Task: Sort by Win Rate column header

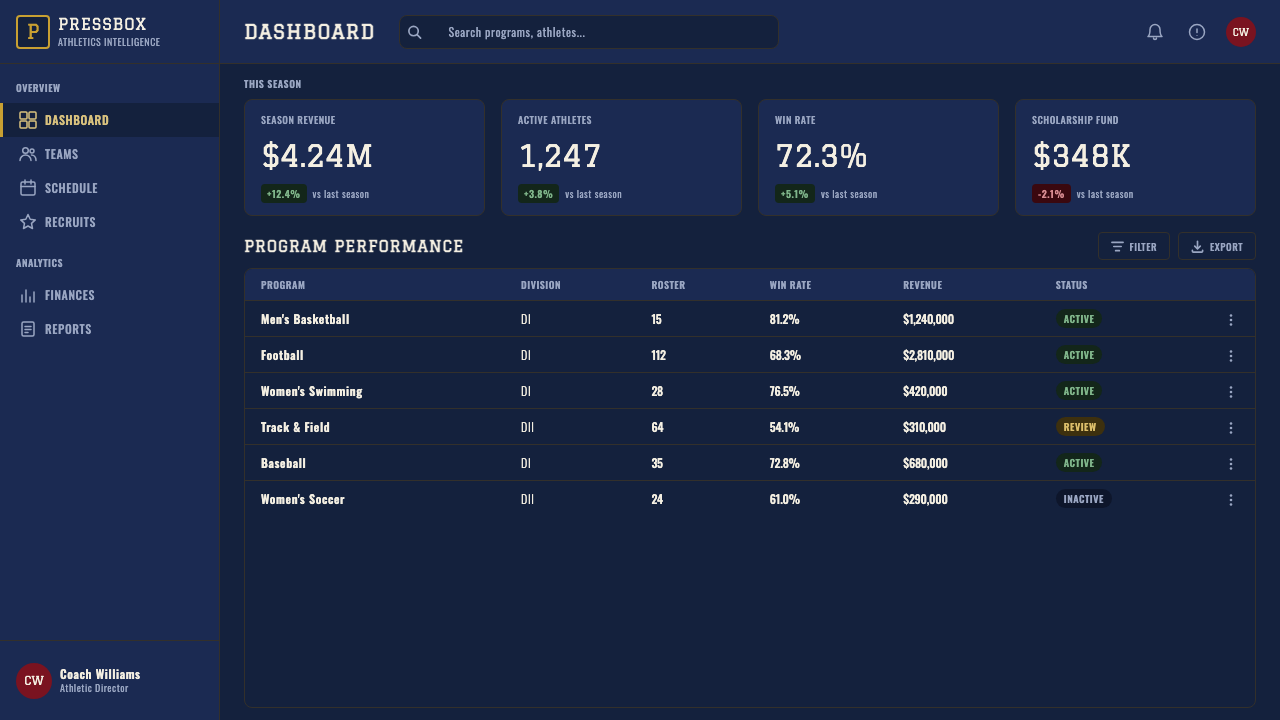Action: pos(790,285)
